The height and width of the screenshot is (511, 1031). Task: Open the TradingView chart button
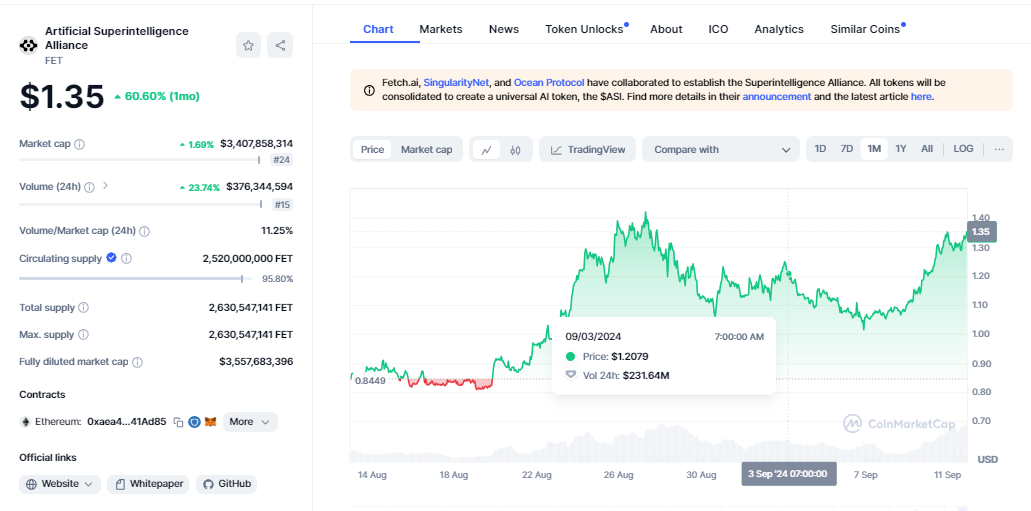tap(587, 149)
